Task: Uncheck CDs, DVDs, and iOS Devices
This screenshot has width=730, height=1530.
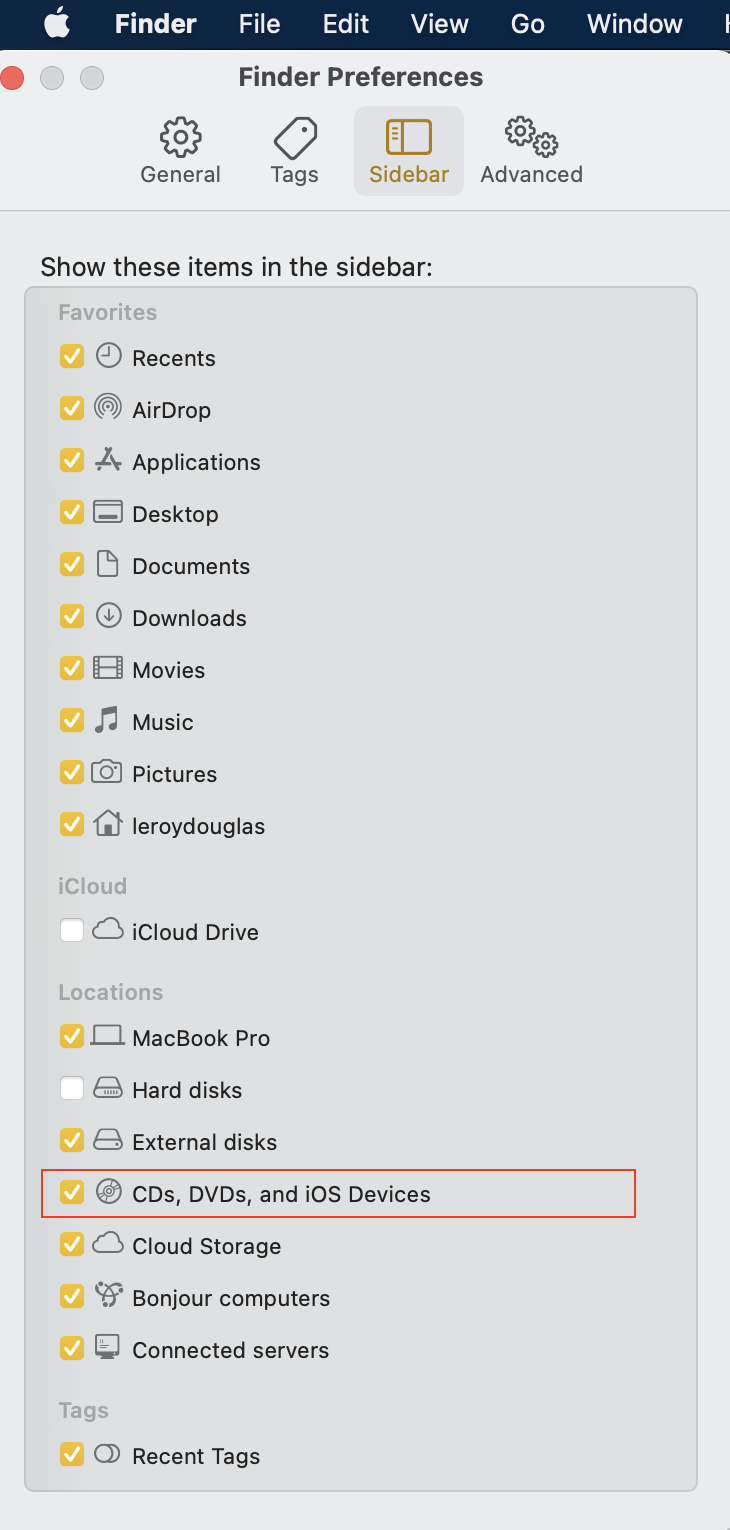Action: (72, 1193)
